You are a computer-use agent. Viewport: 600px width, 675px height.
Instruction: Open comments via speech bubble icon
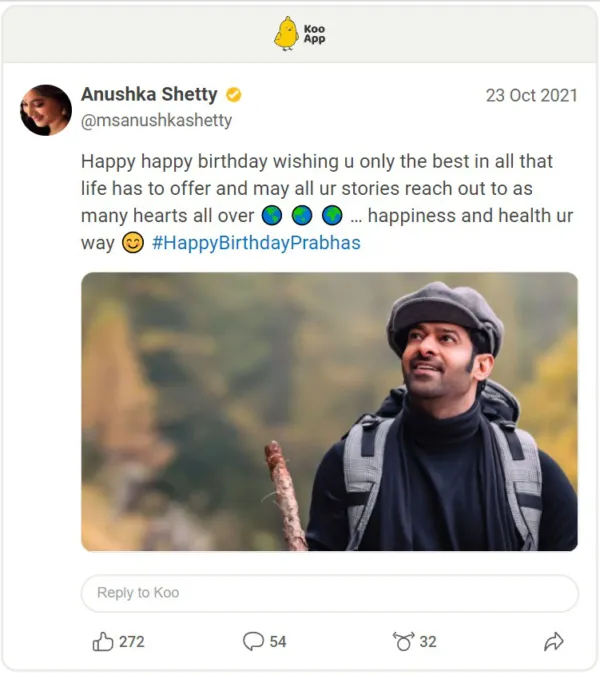coord(254,642)
